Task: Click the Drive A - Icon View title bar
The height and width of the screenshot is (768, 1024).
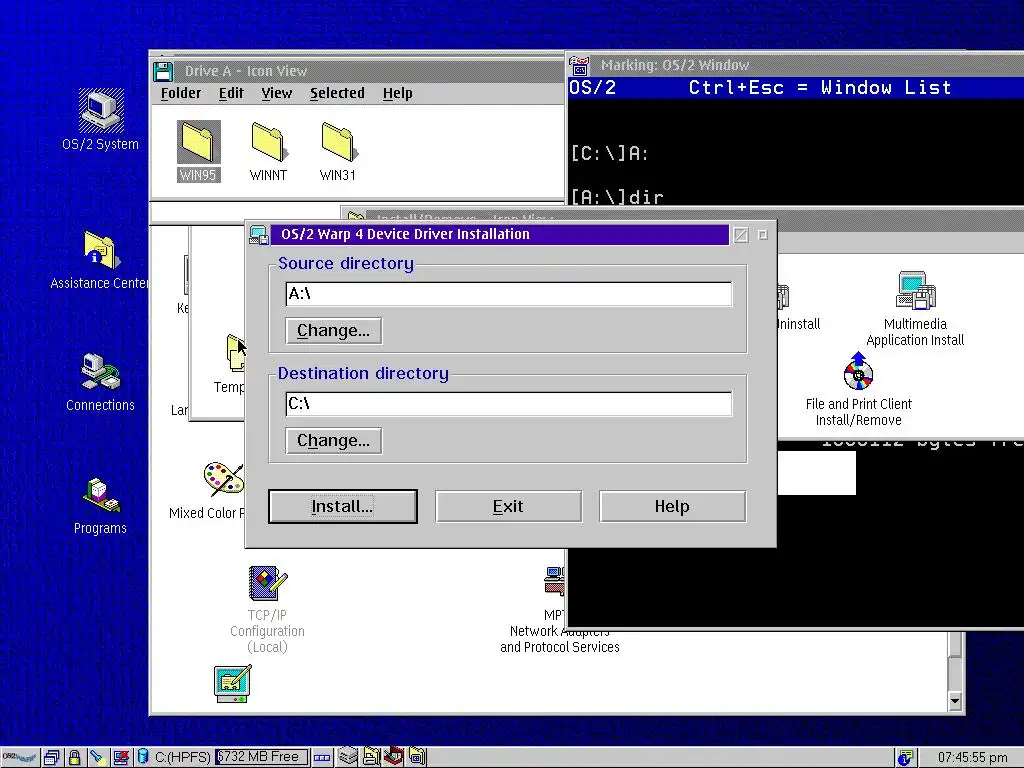Action: click(x=370, y=71)
